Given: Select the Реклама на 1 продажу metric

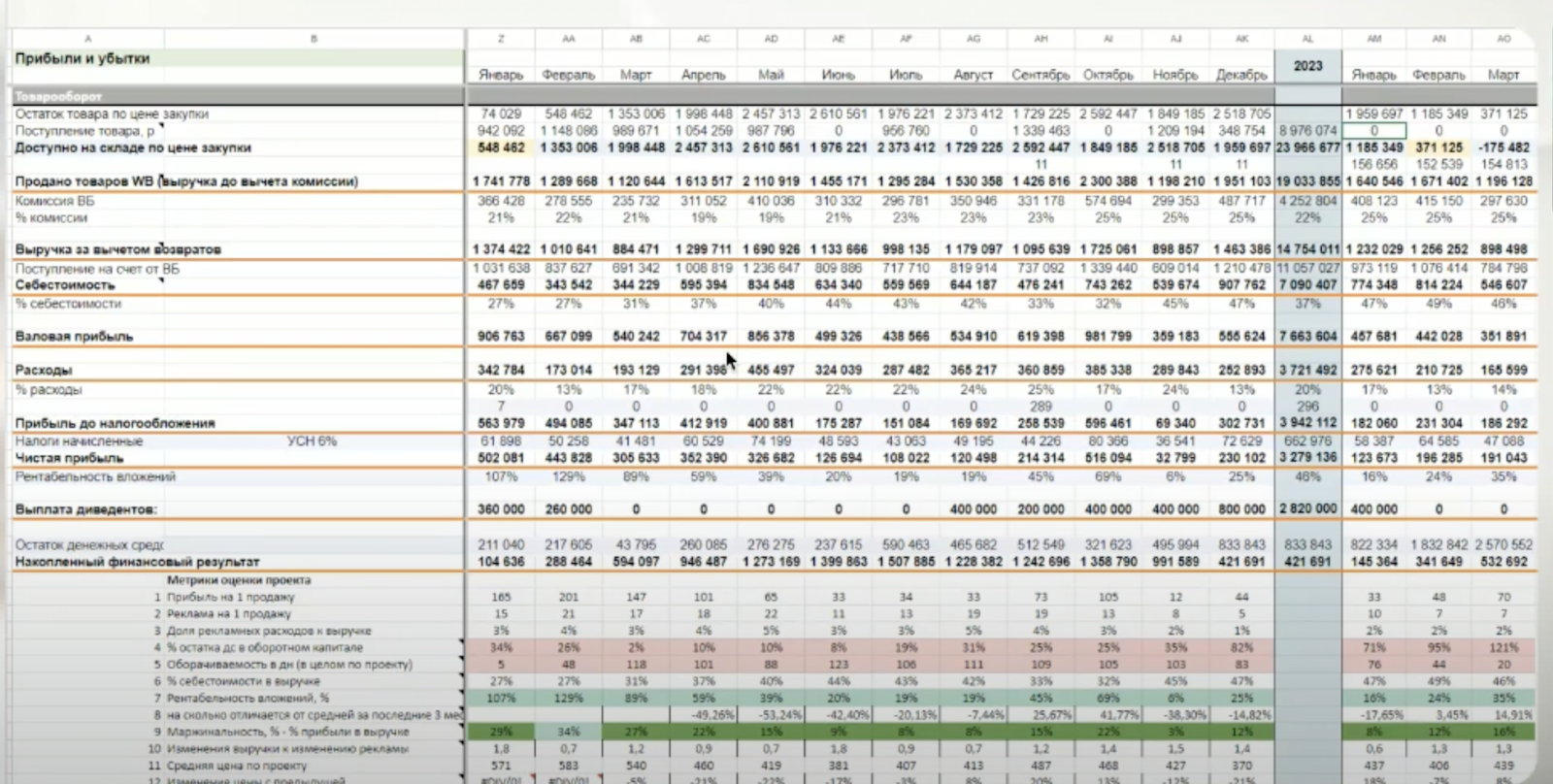Looking at the screenshot, I should click(229, 614).
